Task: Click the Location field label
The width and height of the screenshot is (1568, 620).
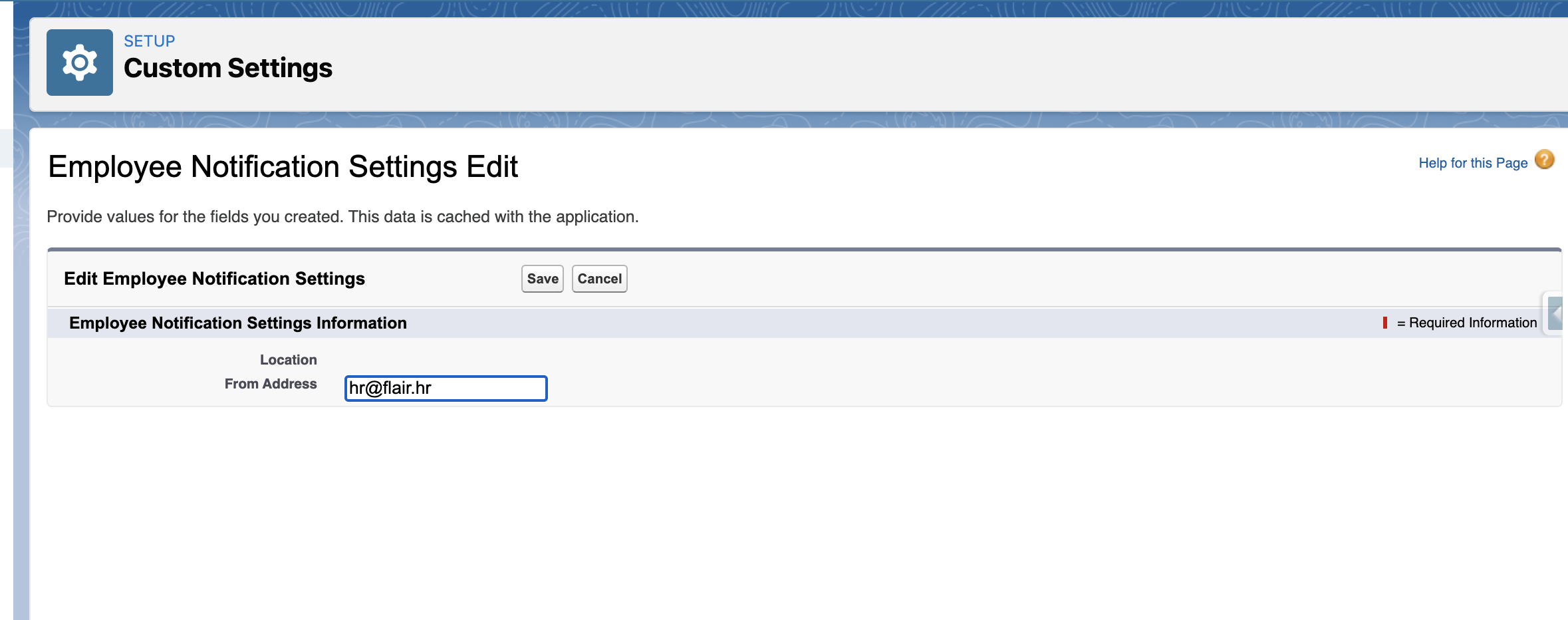Action: 288,360
